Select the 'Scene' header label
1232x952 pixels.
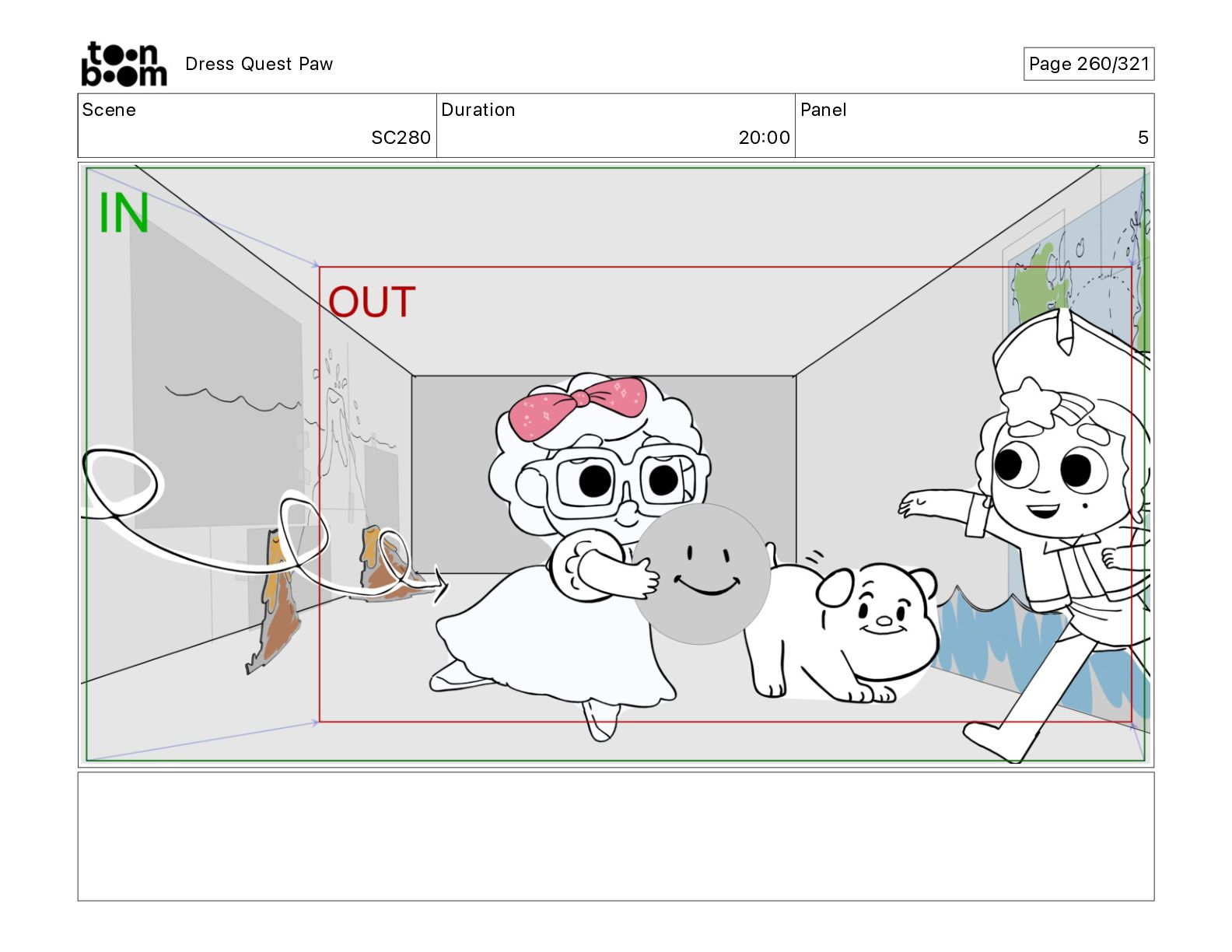pyautogui.click(x=109, y=110)
